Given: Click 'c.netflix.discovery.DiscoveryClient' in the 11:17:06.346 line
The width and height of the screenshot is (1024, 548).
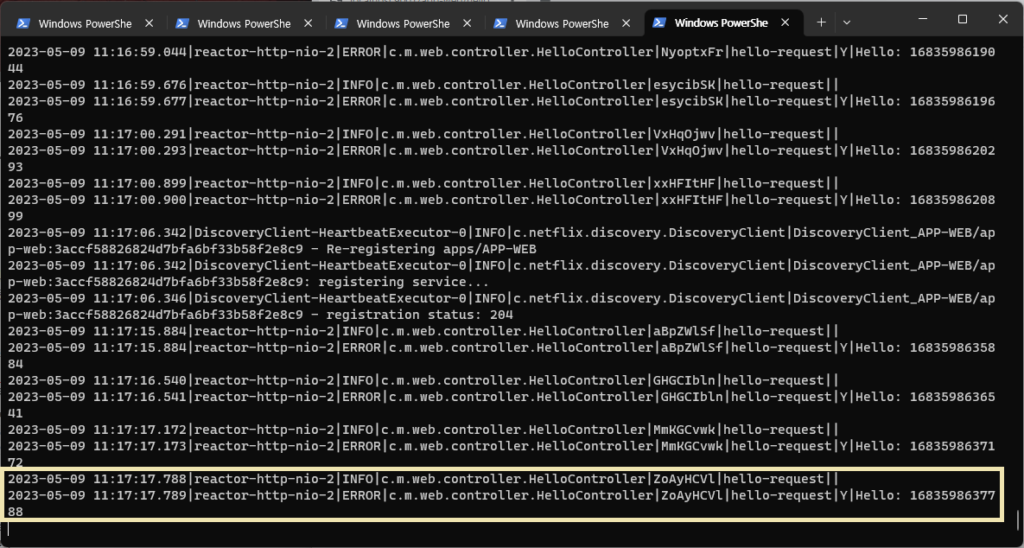Looking at the screenshot, I should pos(651,298).
